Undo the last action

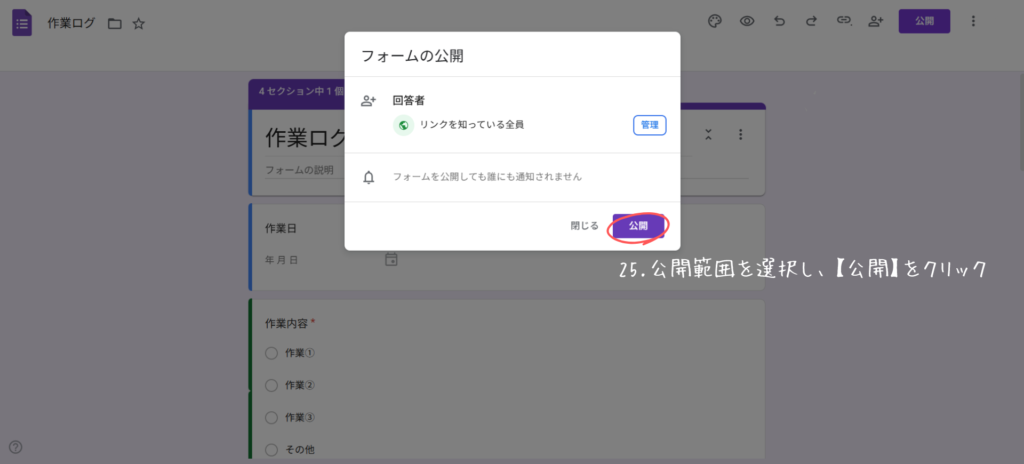[779, 21]
